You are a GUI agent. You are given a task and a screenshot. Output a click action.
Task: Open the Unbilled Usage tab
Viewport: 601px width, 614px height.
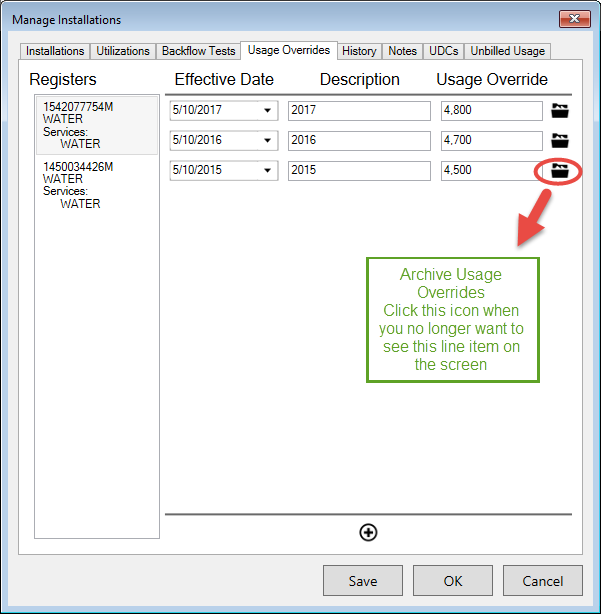(507, 51)
